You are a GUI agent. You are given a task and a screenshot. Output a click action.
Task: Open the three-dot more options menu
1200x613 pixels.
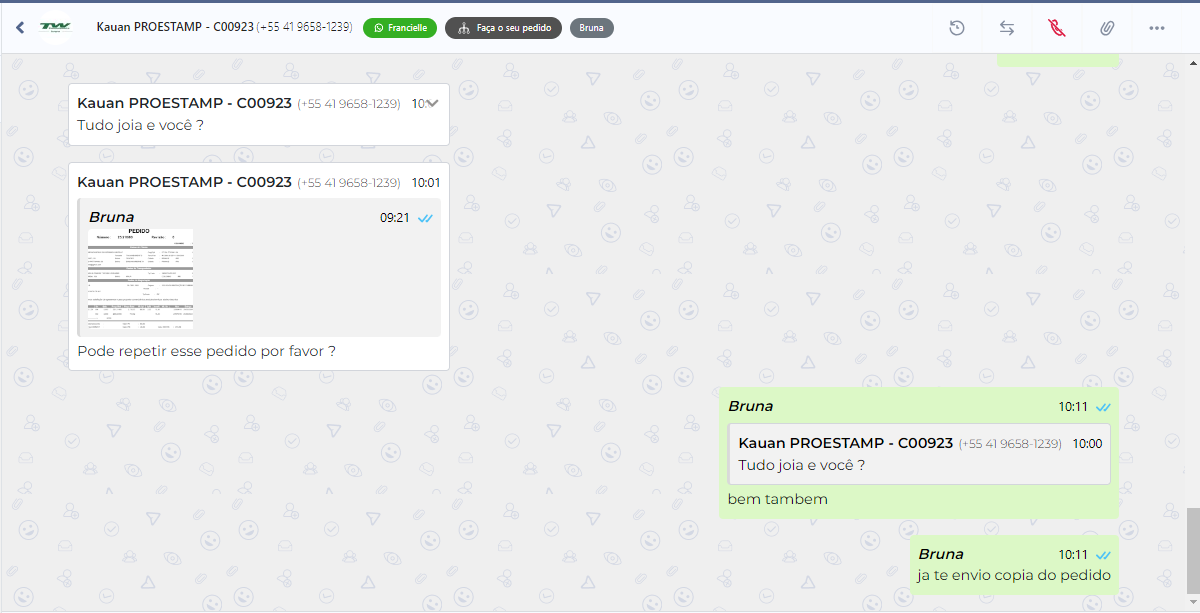1157,28
